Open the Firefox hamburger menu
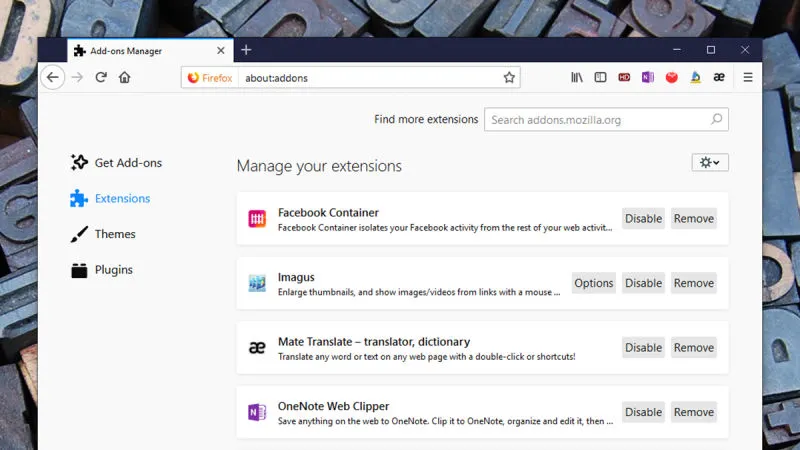This screenshot has height=450, width=800. (747, 77)
